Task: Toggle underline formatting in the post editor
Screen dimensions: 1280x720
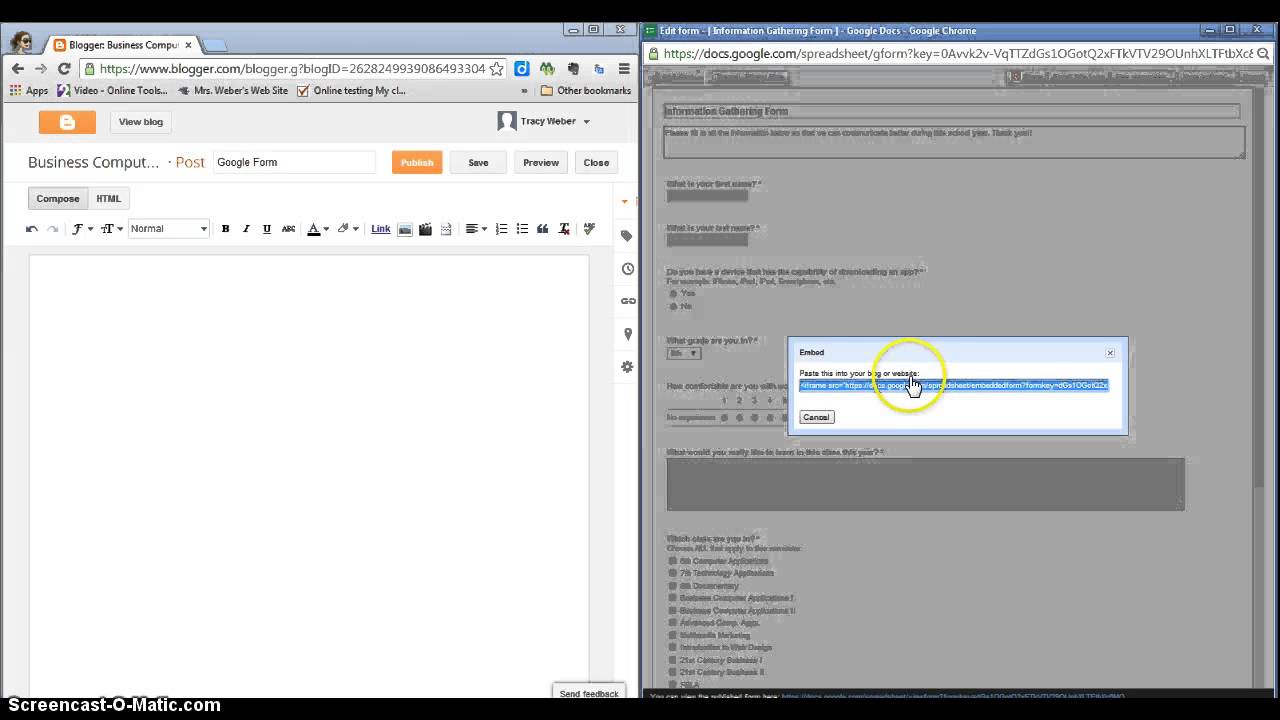Action: [x=267, y=229]
